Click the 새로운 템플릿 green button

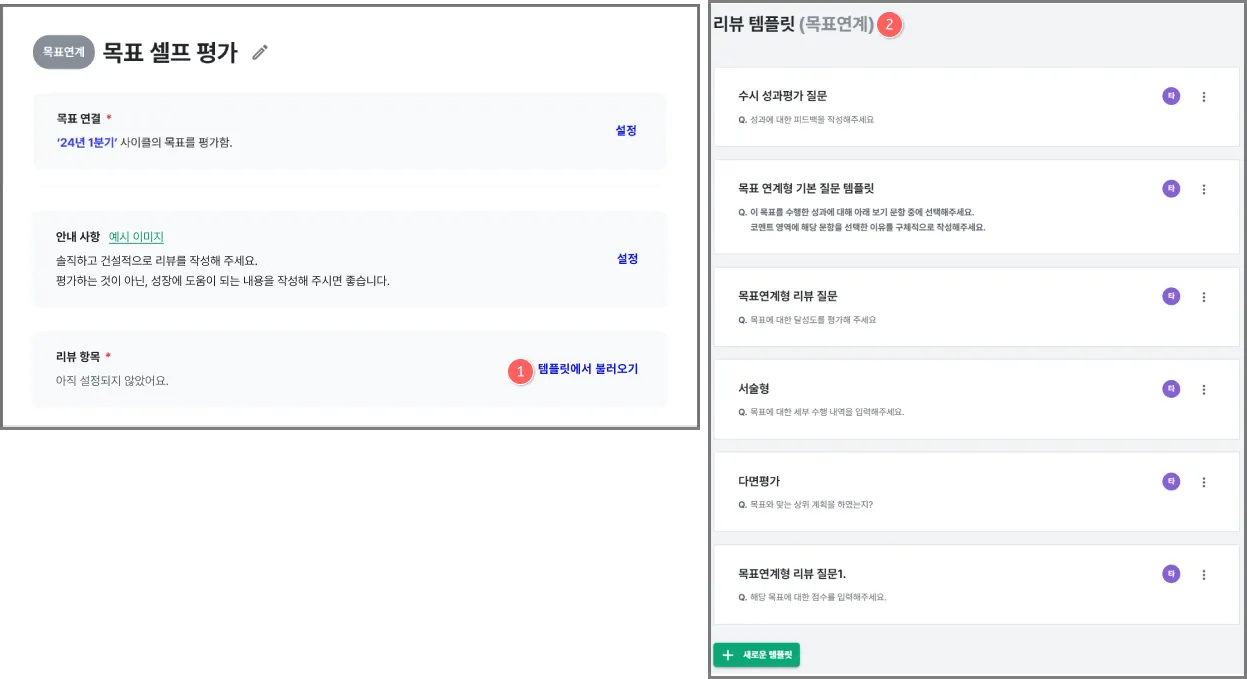(x=757, y=655)
